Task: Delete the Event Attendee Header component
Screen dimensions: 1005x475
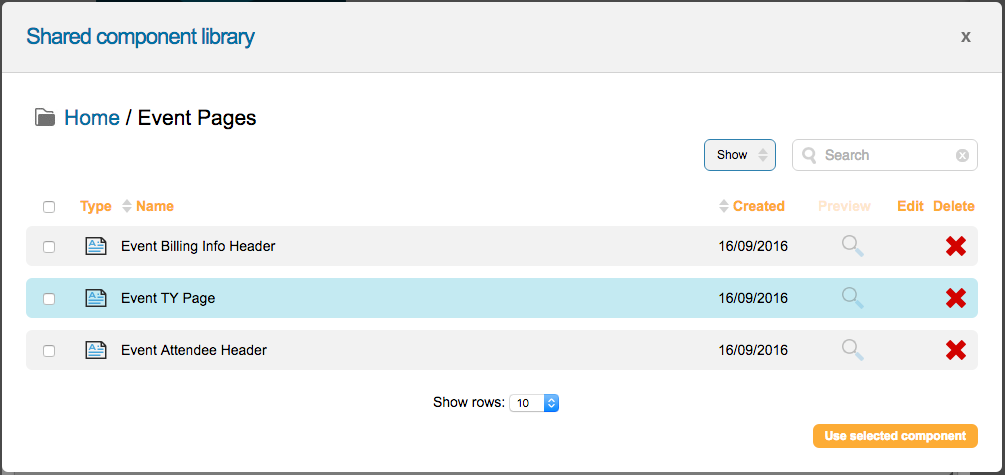Action: [x=955, y=350]
